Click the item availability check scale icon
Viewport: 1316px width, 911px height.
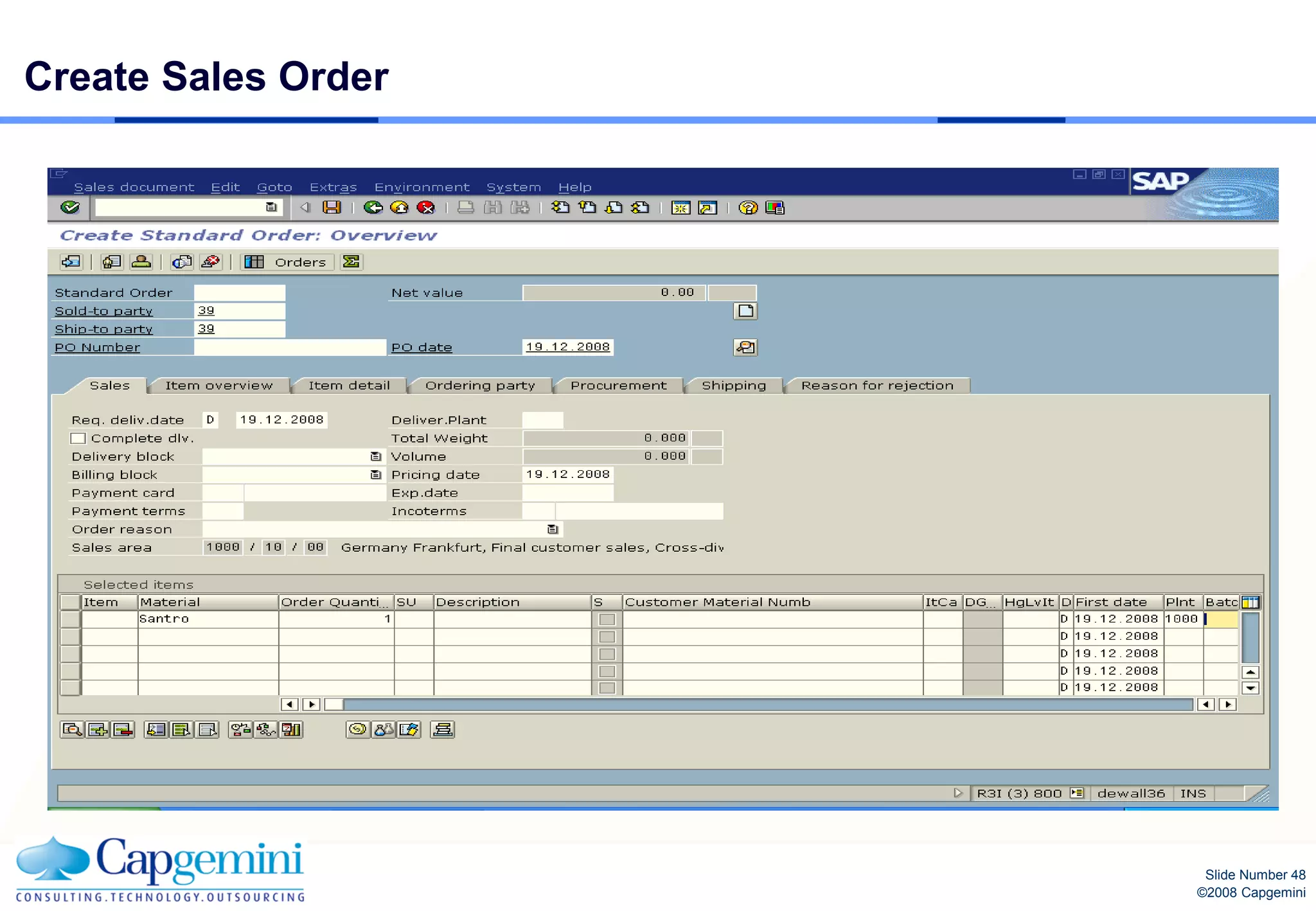[240, 730]
